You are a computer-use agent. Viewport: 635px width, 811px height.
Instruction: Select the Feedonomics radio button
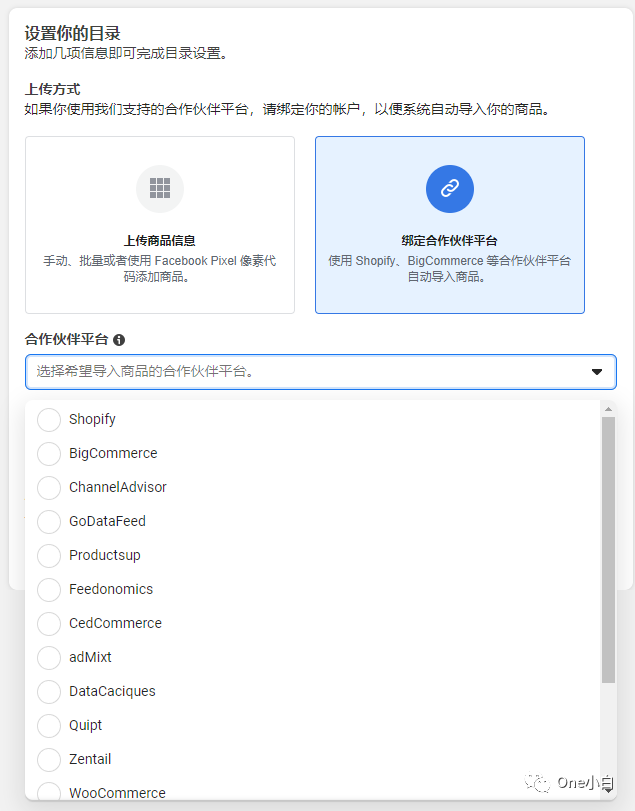49,590
